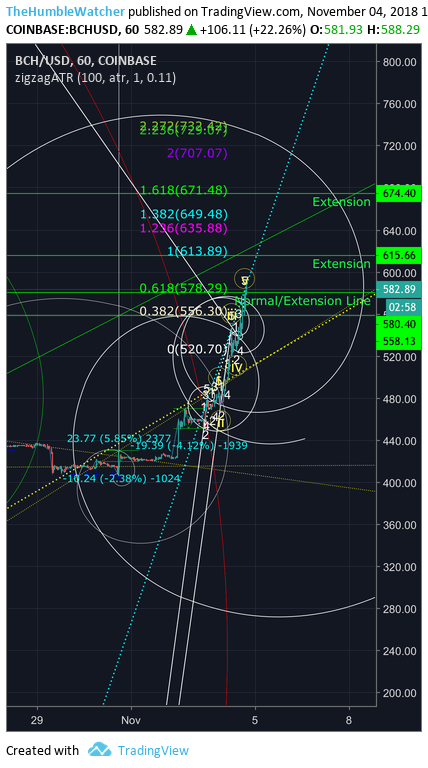Image resolution: width=428 pixels, height=768 pixels.
Task: Click the 5 date axis label
Action: [x=255, y=720]
